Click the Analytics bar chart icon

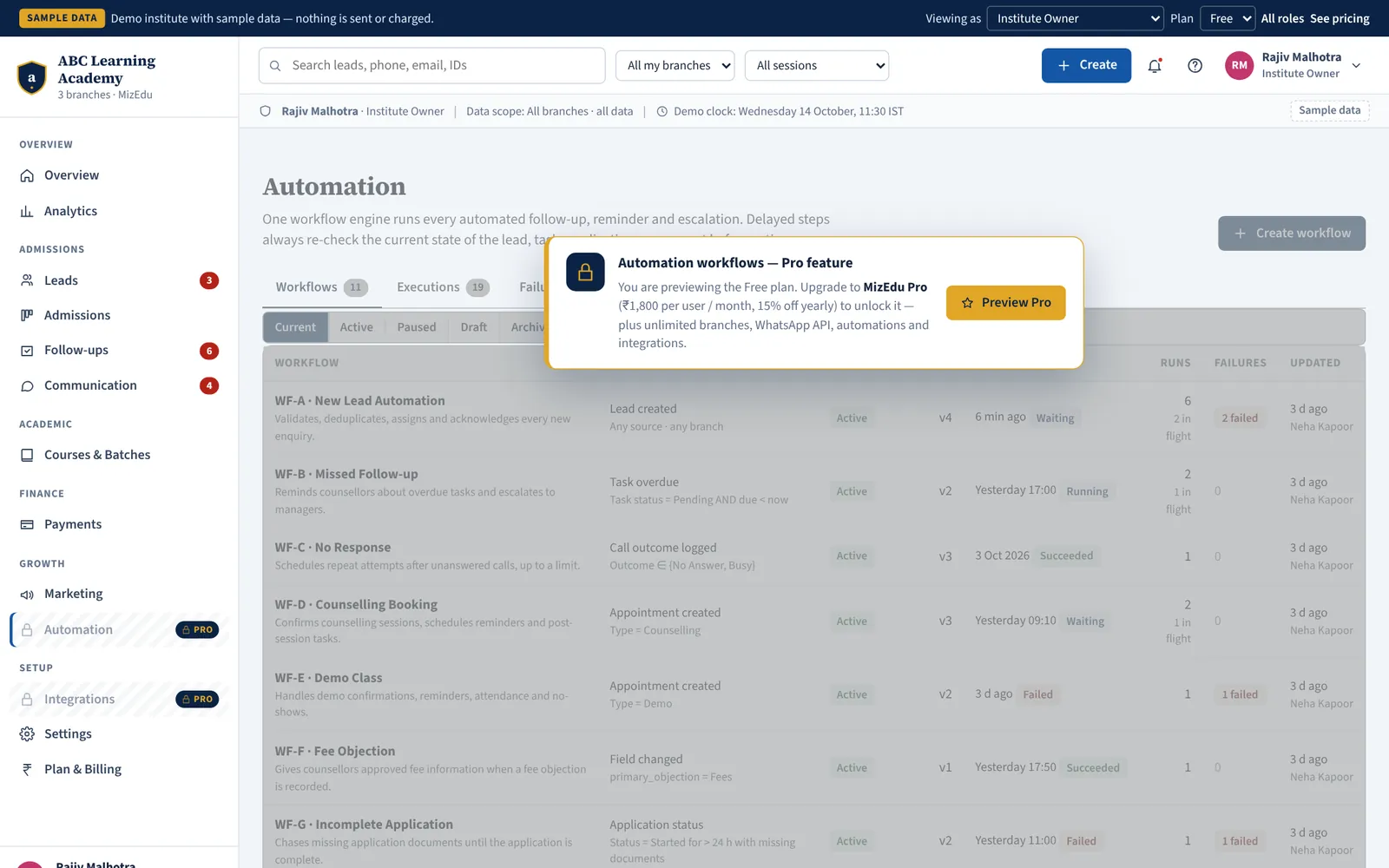pos(27,211)
